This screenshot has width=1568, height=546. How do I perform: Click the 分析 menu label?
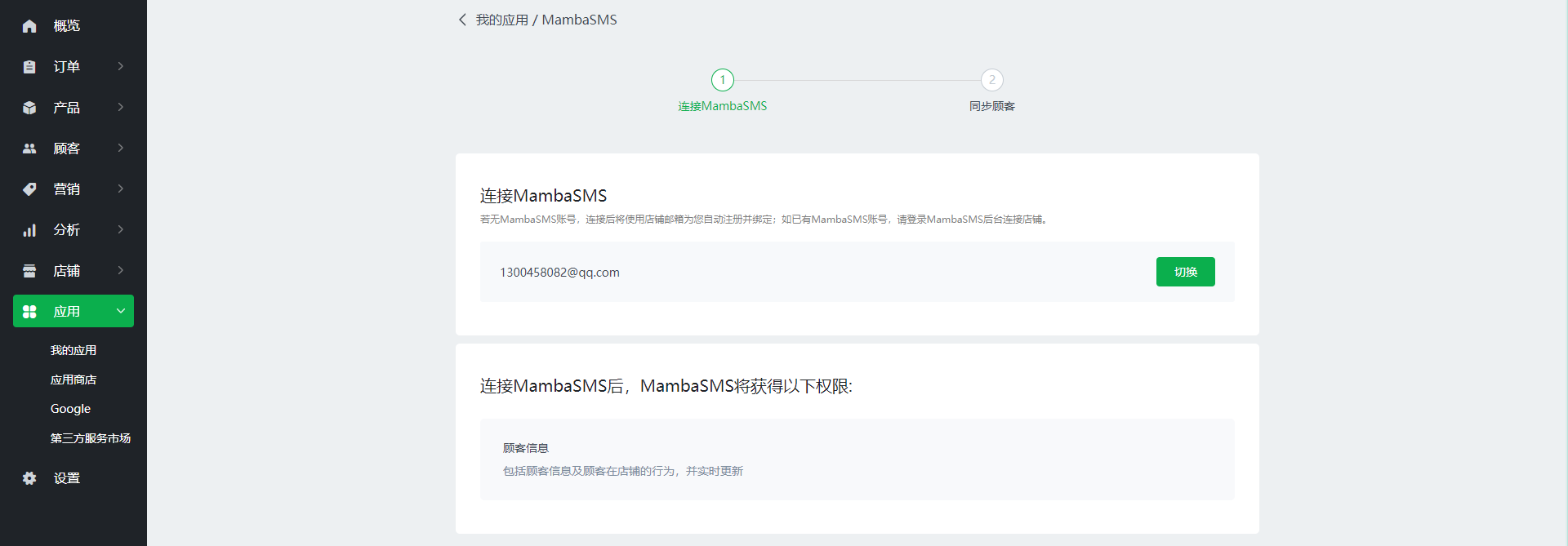[x=67, y=230]
